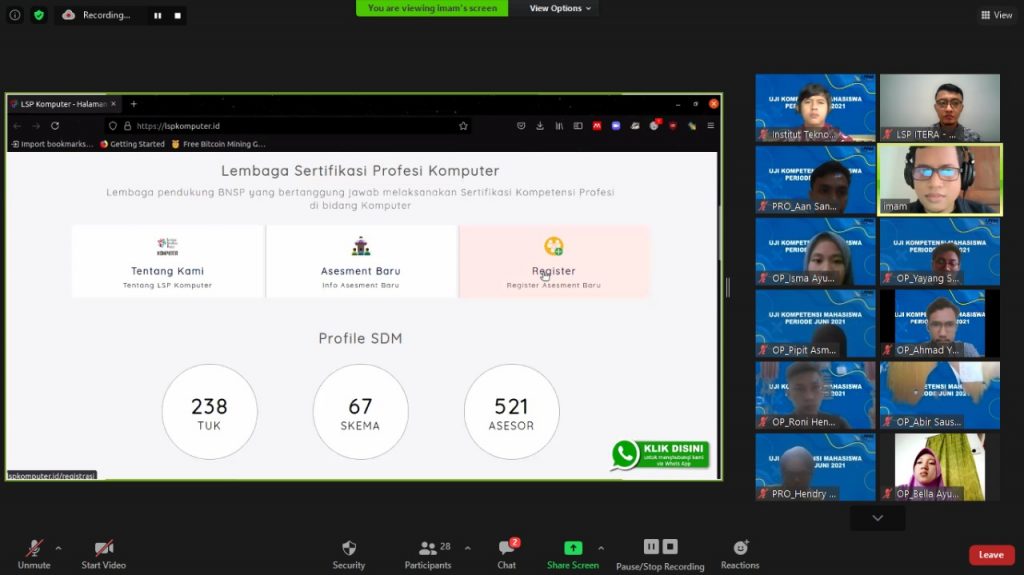The height and width of the screenshot is (575, 1024).
Task: Click Import bookmarks in bookmarks bar
Action: point(52,144)
